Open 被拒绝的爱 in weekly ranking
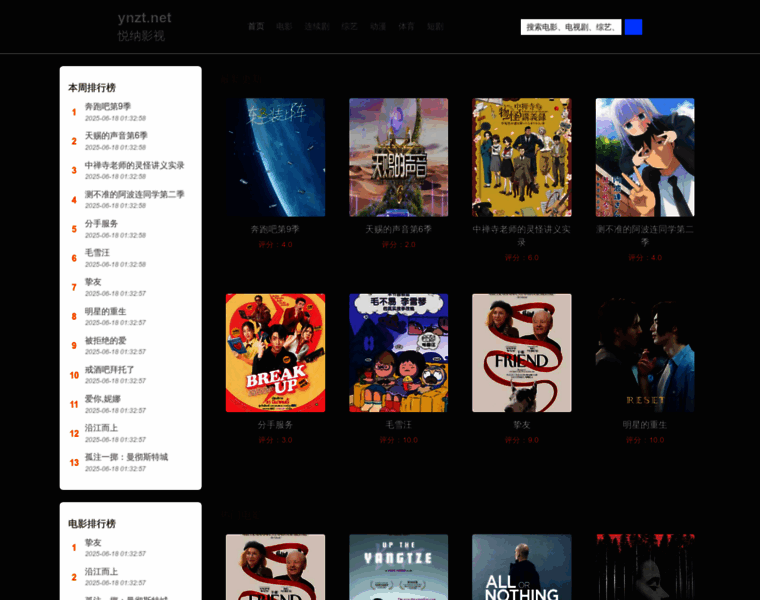Viewport: 760px width, 600px height. (x=105, y=340)
